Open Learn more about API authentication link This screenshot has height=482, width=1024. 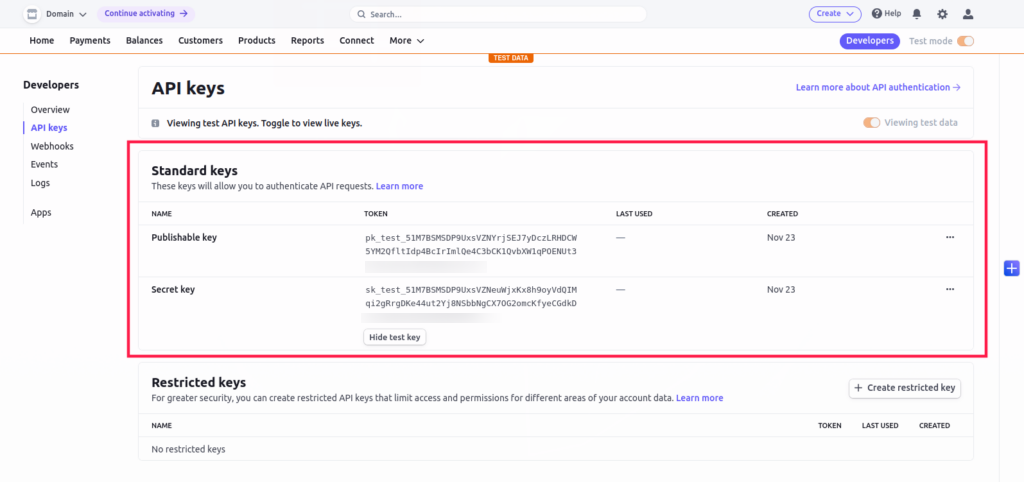tap(878, 87)
